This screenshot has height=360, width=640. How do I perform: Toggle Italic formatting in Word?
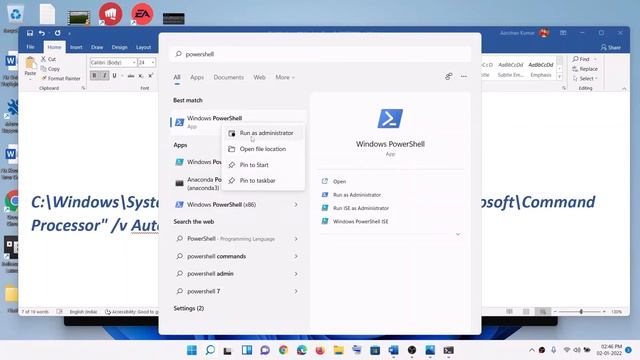point(104,76)
